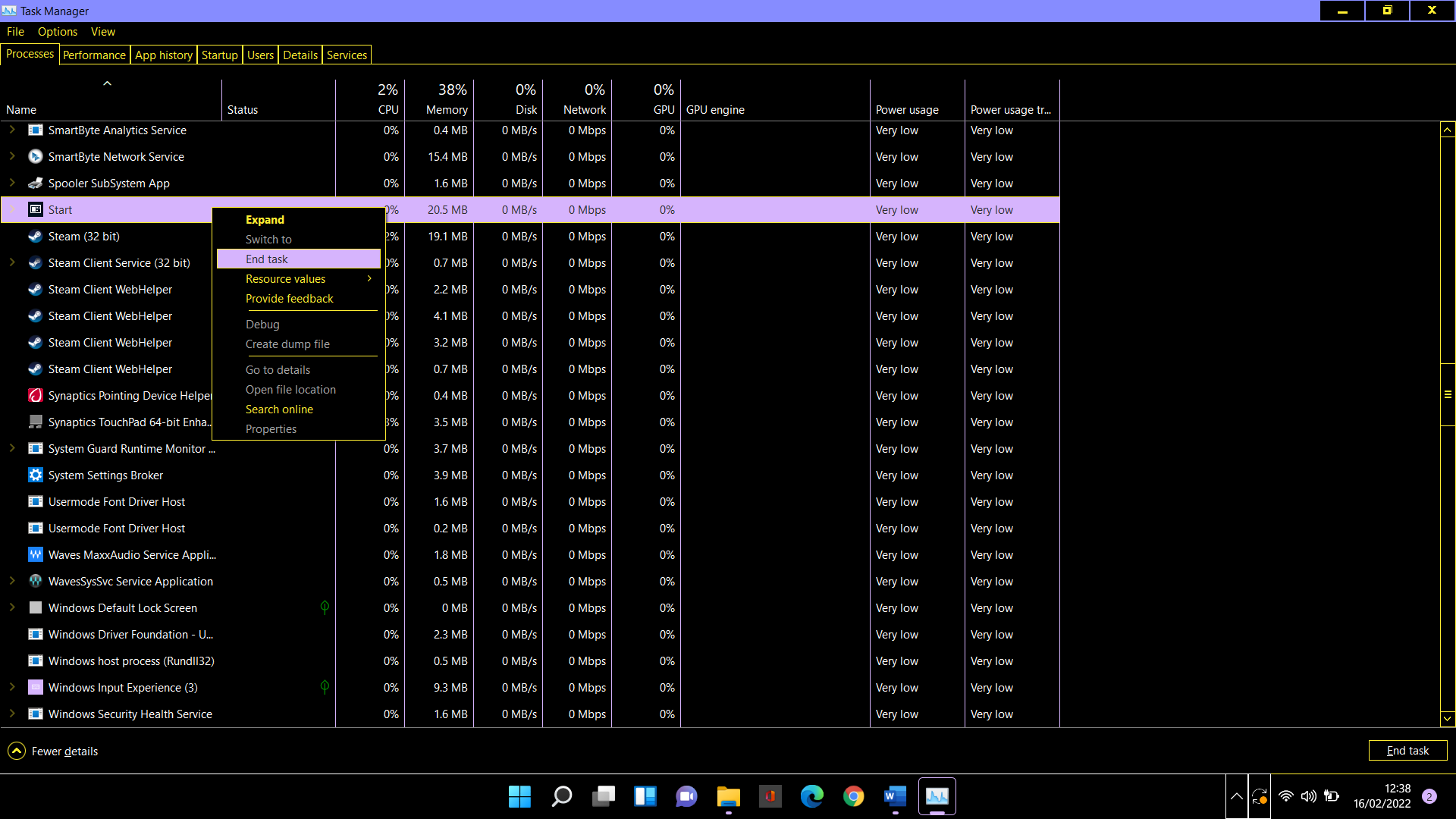Click the Synaptics TouchPad 64-bit icon

(x=35, y=422)
